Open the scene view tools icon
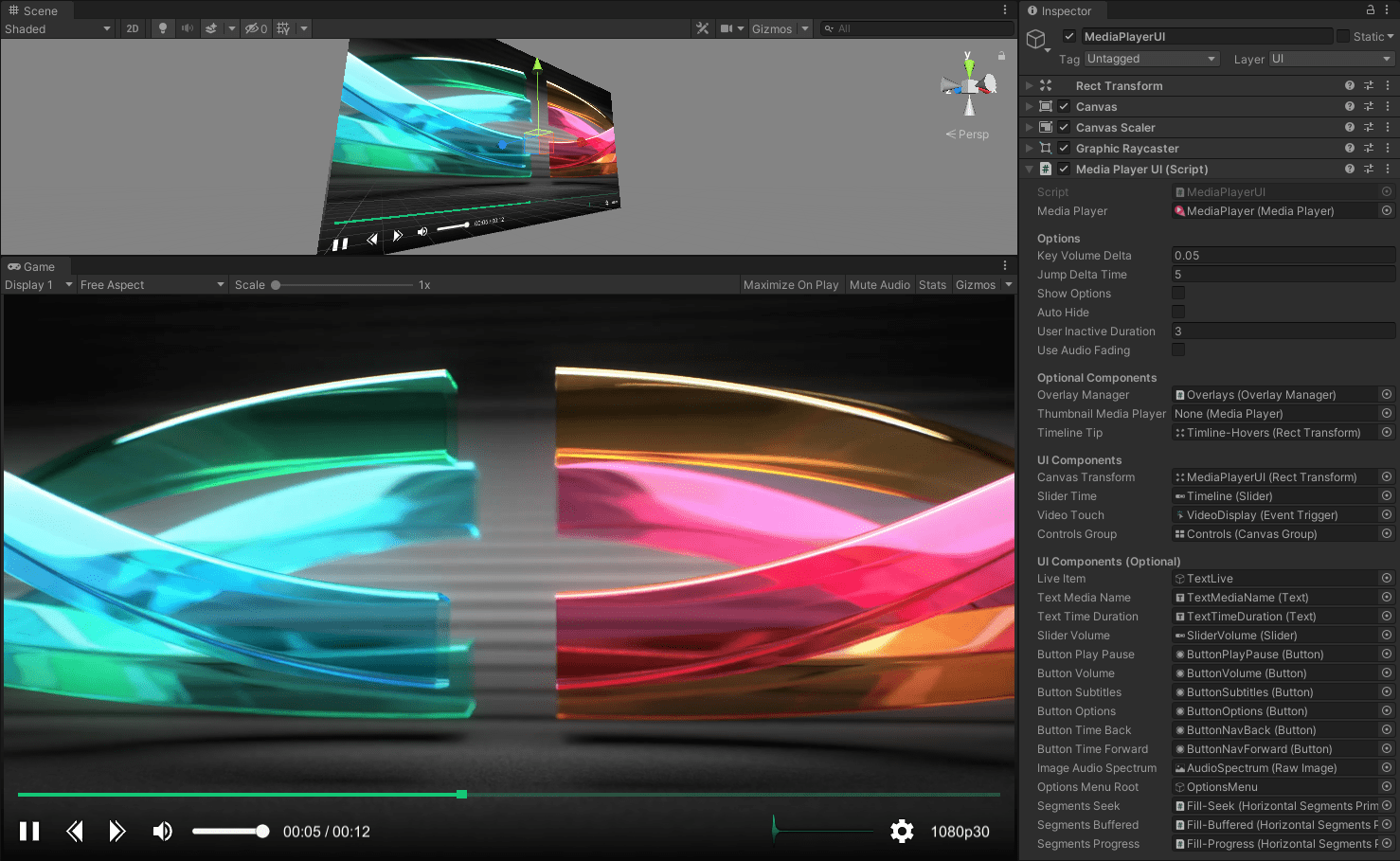Image resolution: width=1400 pixels, height=861 pixels. click(x=703, y=28)
